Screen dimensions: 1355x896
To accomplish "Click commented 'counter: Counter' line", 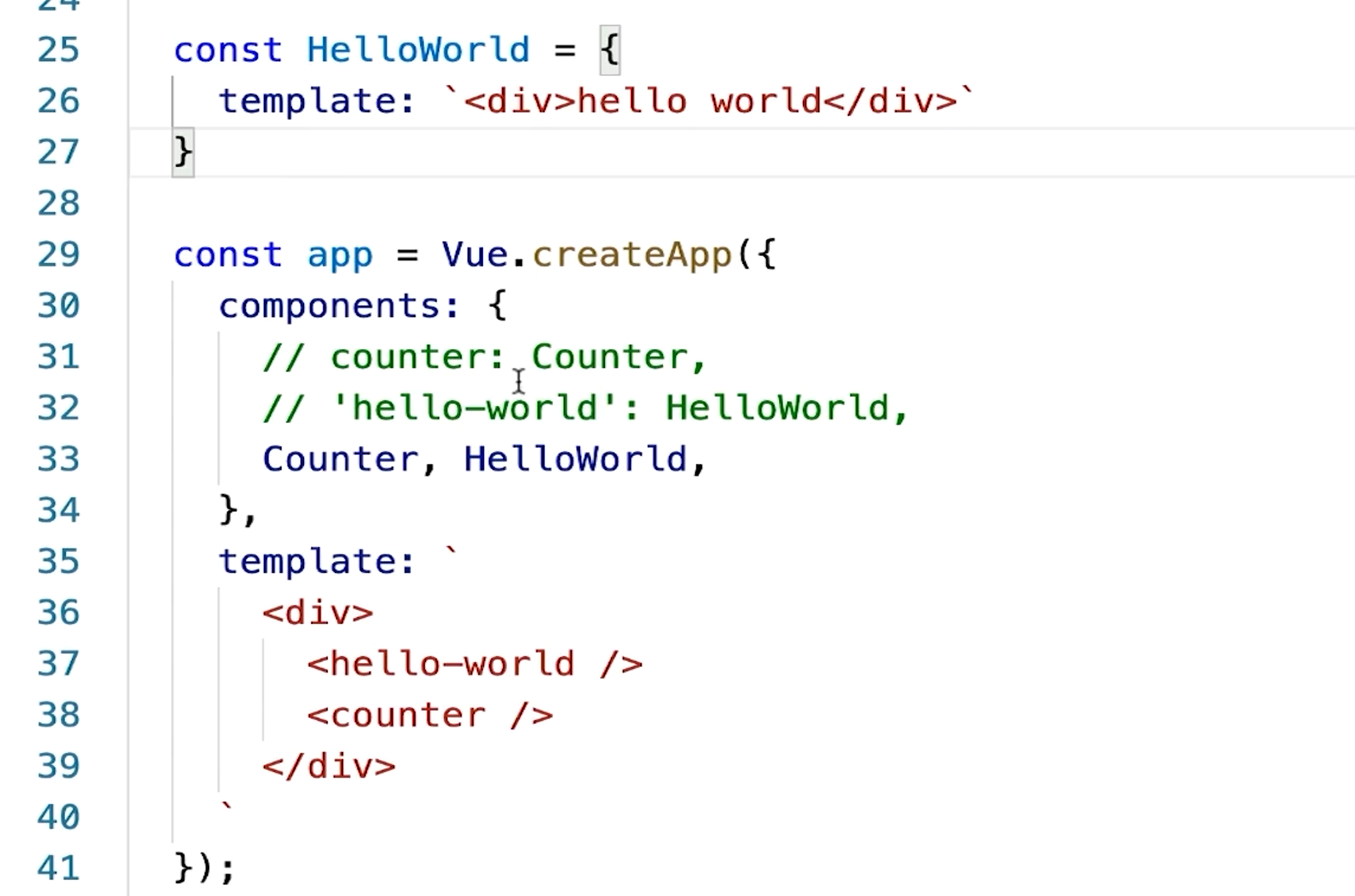I will (x=485, y=357).
